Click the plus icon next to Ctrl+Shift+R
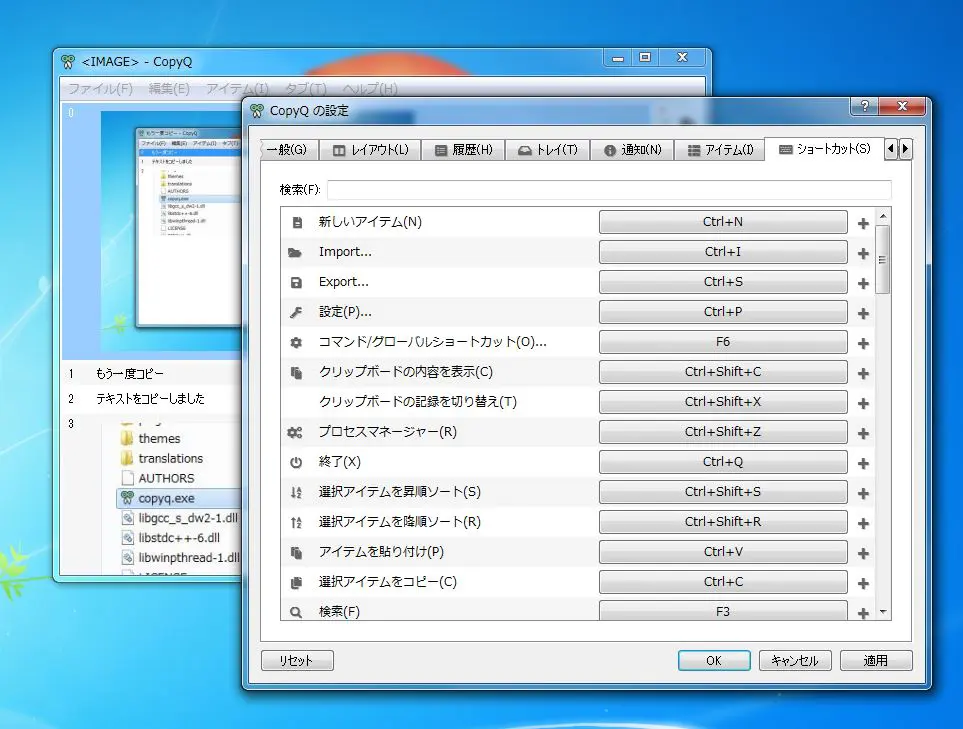The height and width of the screenshot is (729, 963). coord(863,523)
